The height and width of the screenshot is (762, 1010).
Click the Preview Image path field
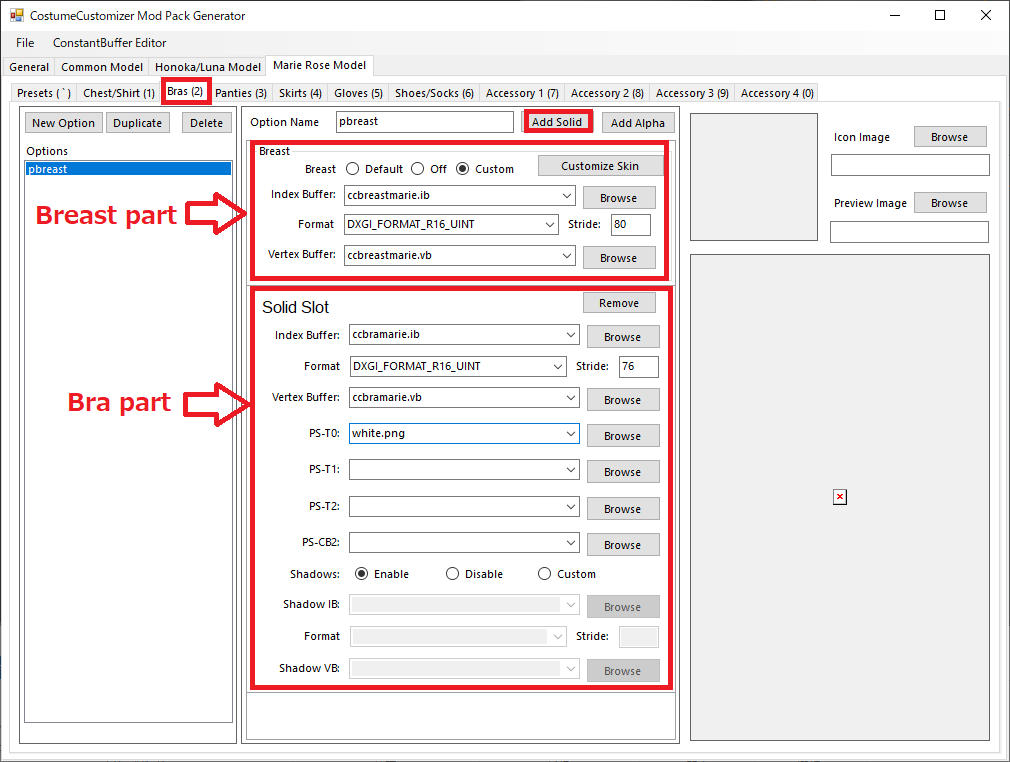[x=910, y=232]
